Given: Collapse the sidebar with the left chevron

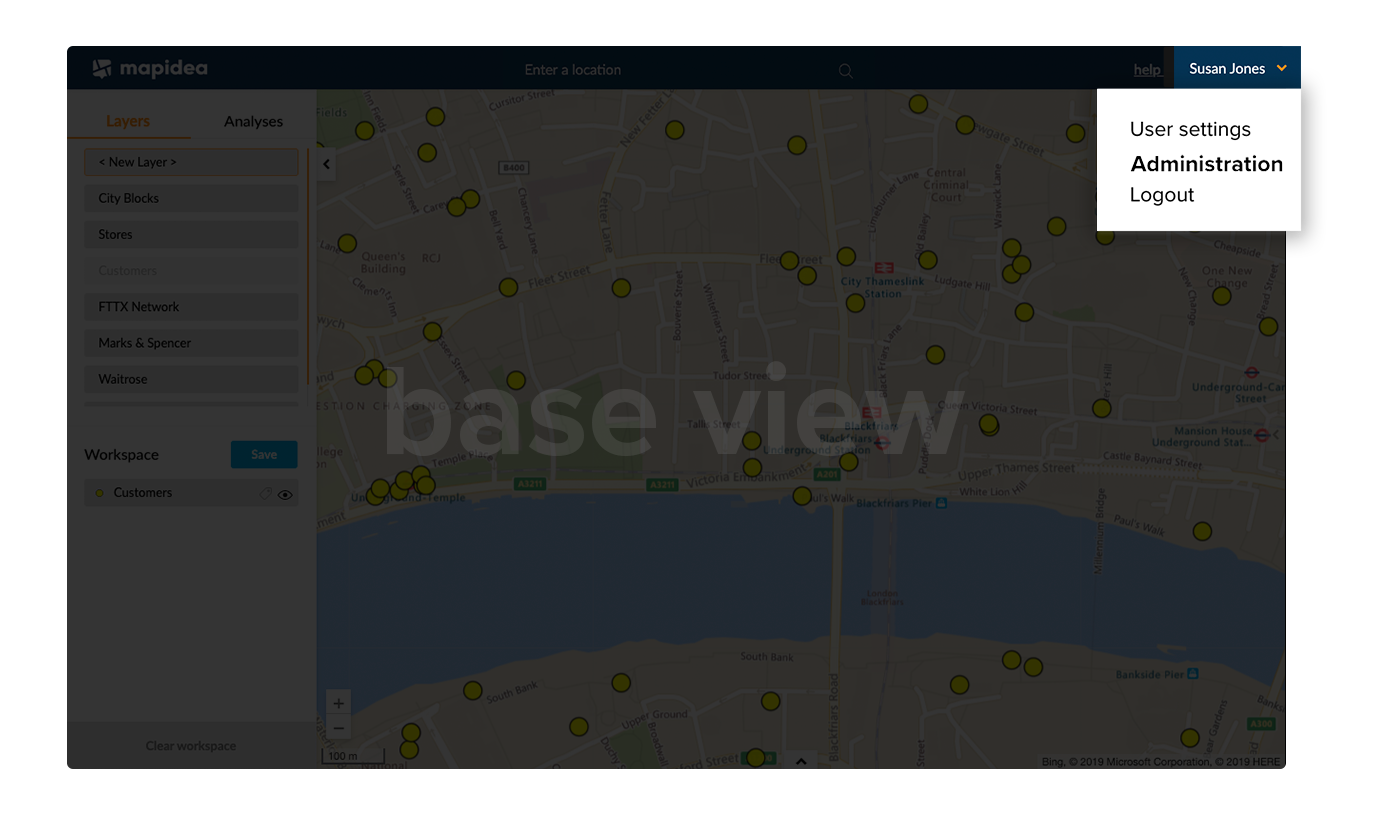Looking at the screenshot, I should [325, 163].
